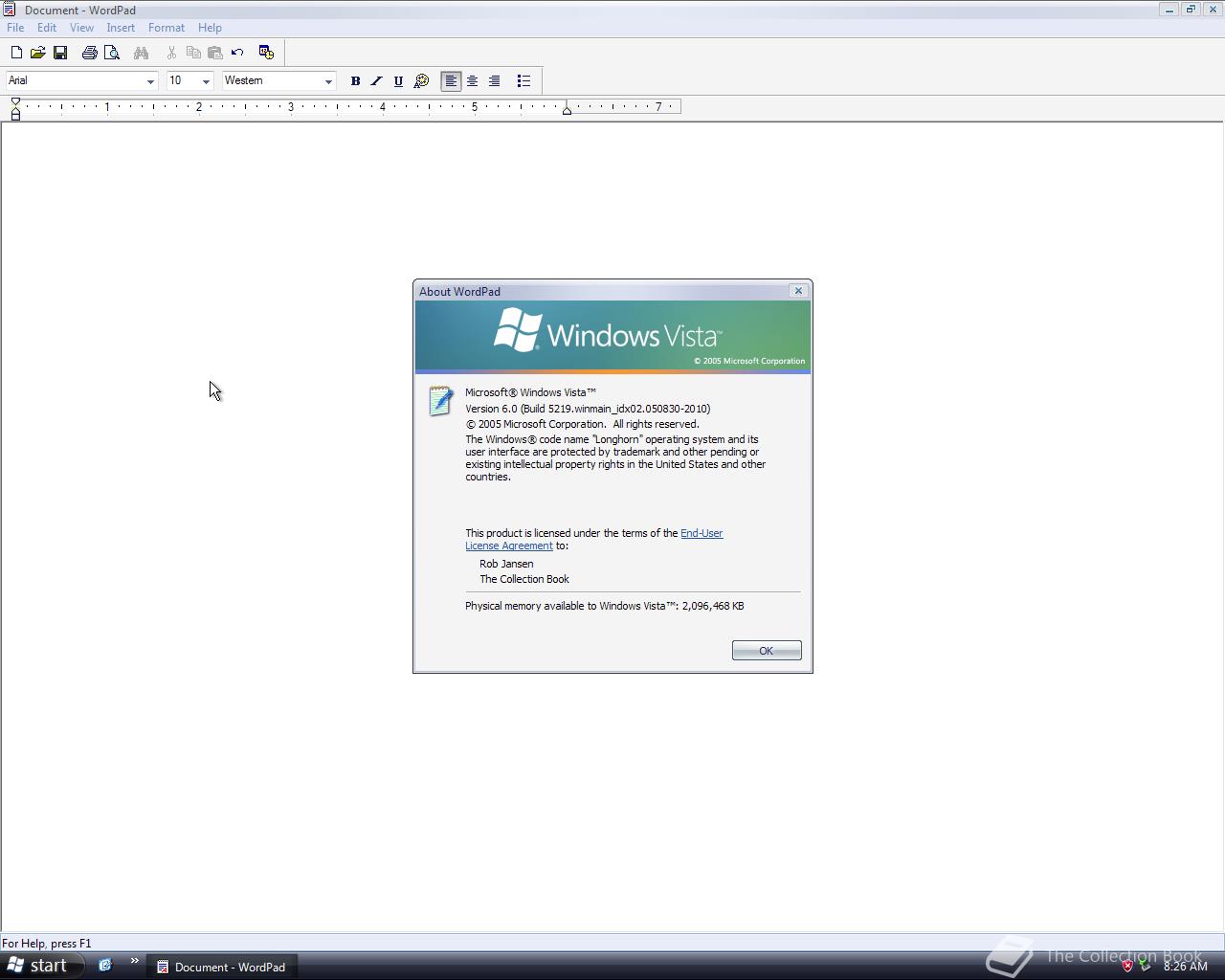Select Document - WordPad taskbar button
The height and width of the screenshot is (980, 1225).
pos(221,967)
